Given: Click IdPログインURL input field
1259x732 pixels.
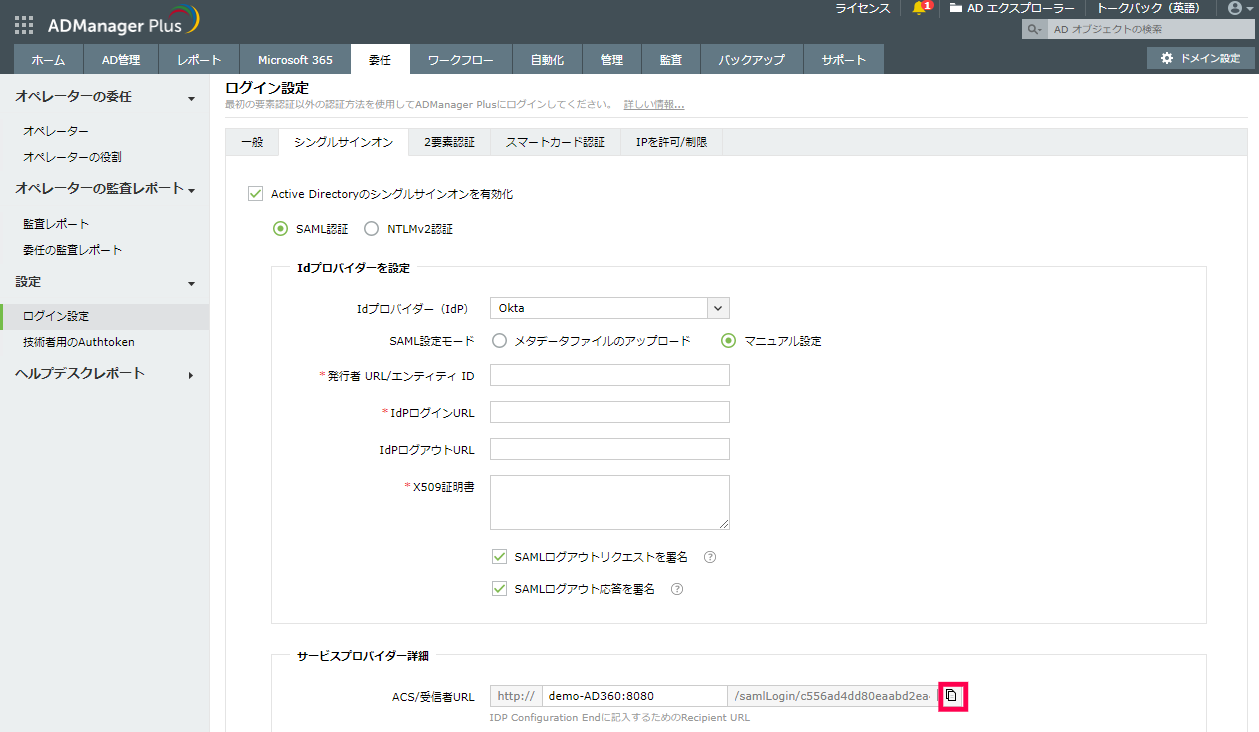Looking at the screenshot, I should pos(610,412).
